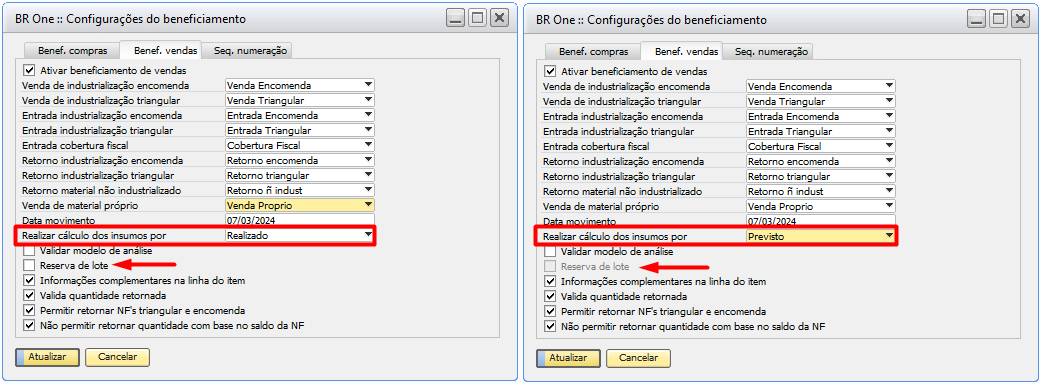The image size is (1040, 384).
Task: Close the left configuration window
Action: [x=499, y=18]
